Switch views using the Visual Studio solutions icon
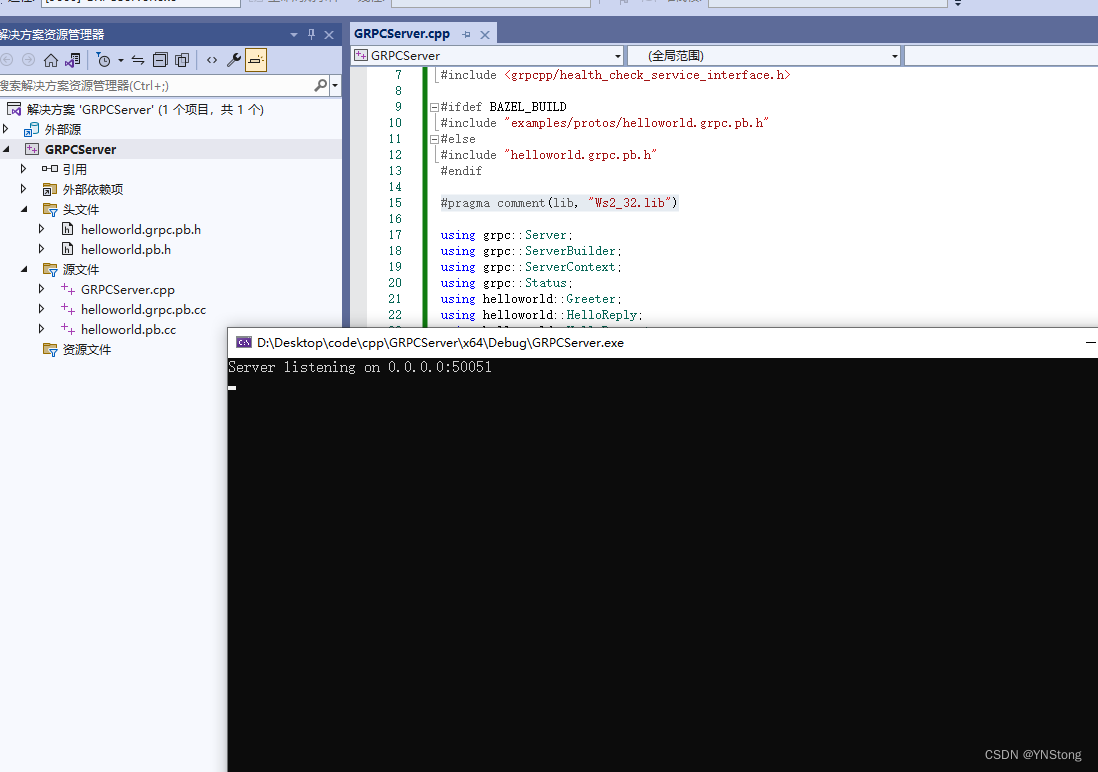The height and width of the screenshot is (772, 1098). tap(73, 61)
